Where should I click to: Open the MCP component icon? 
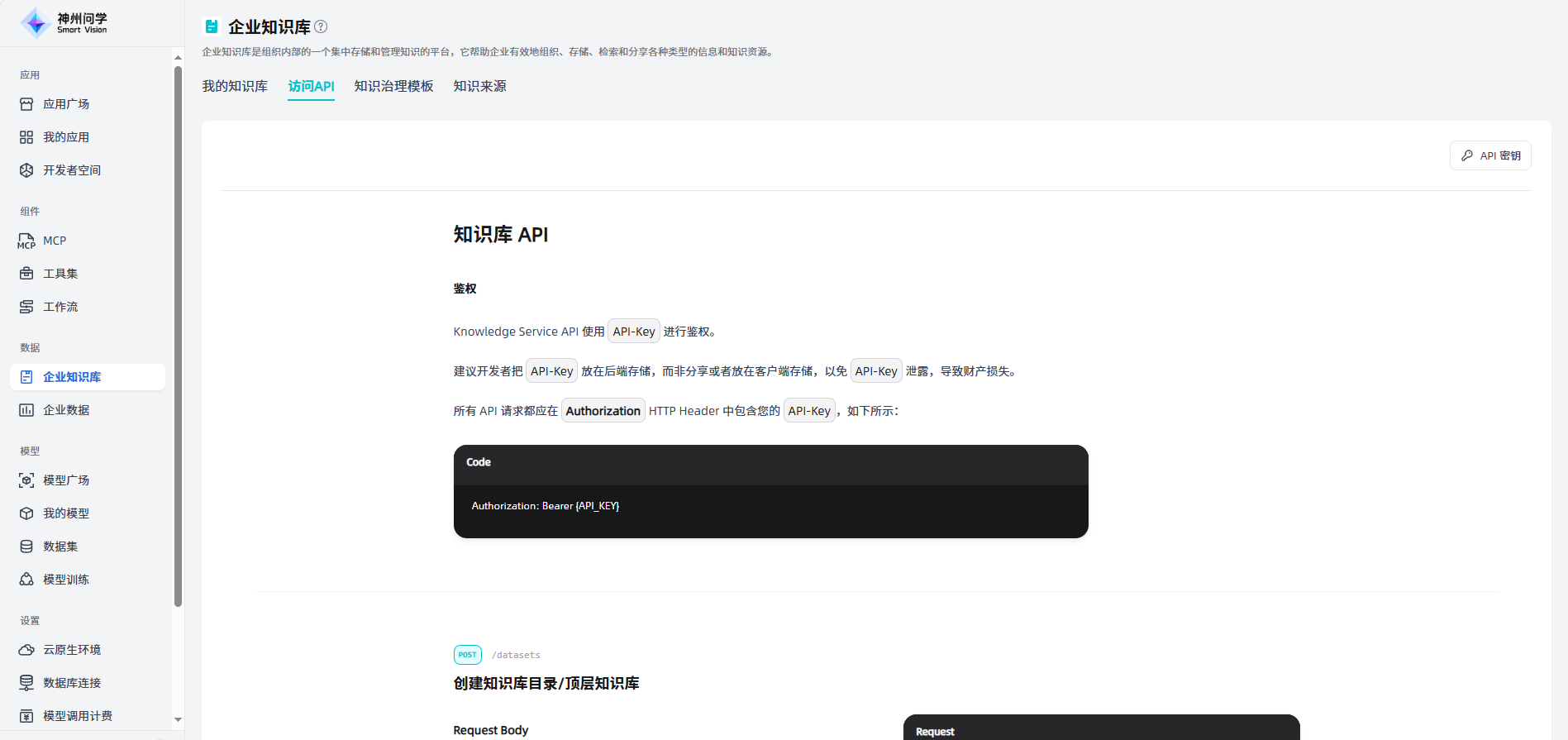[26, 241]
